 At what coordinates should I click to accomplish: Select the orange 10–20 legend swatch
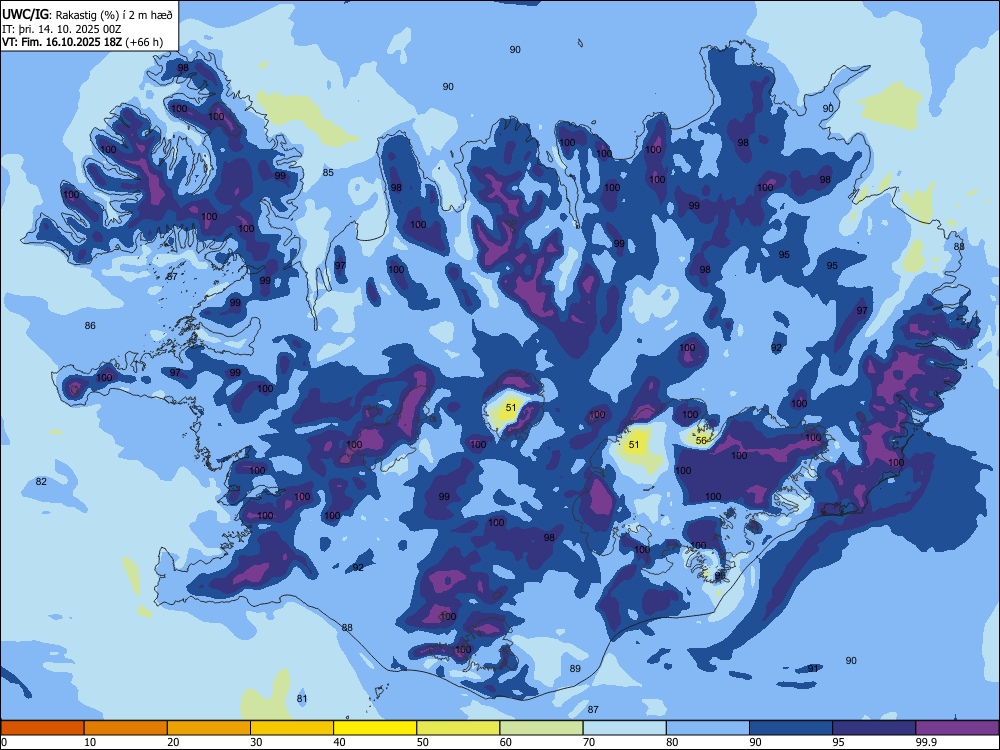click(x=126, y=728)
